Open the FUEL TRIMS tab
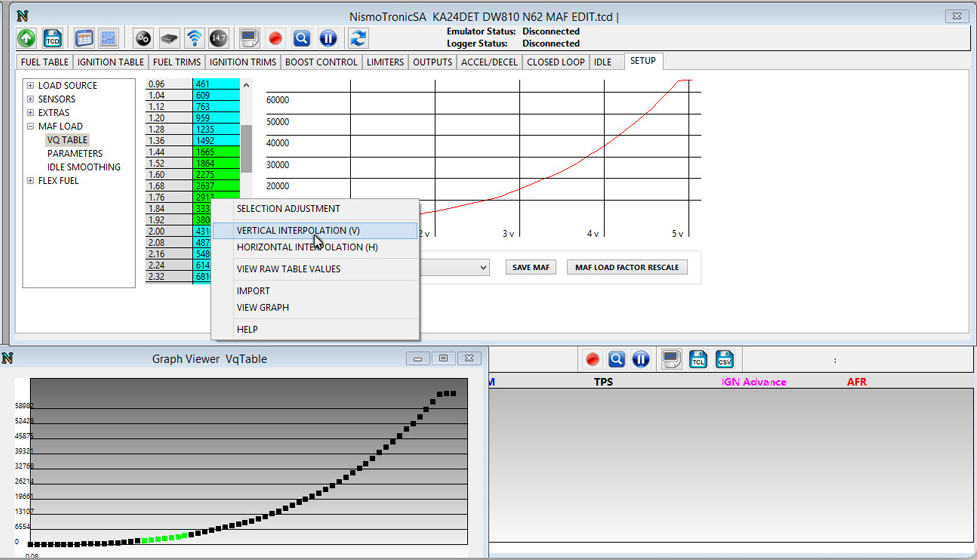 pyautogui.click(x=176, y=62)
